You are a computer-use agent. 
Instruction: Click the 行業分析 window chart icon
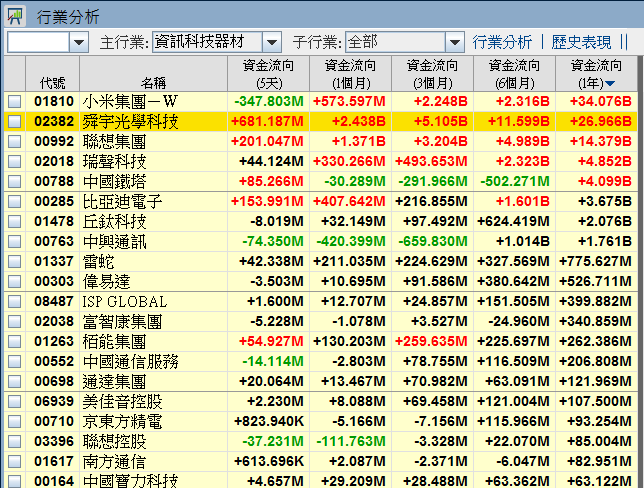tap(16, 16)
